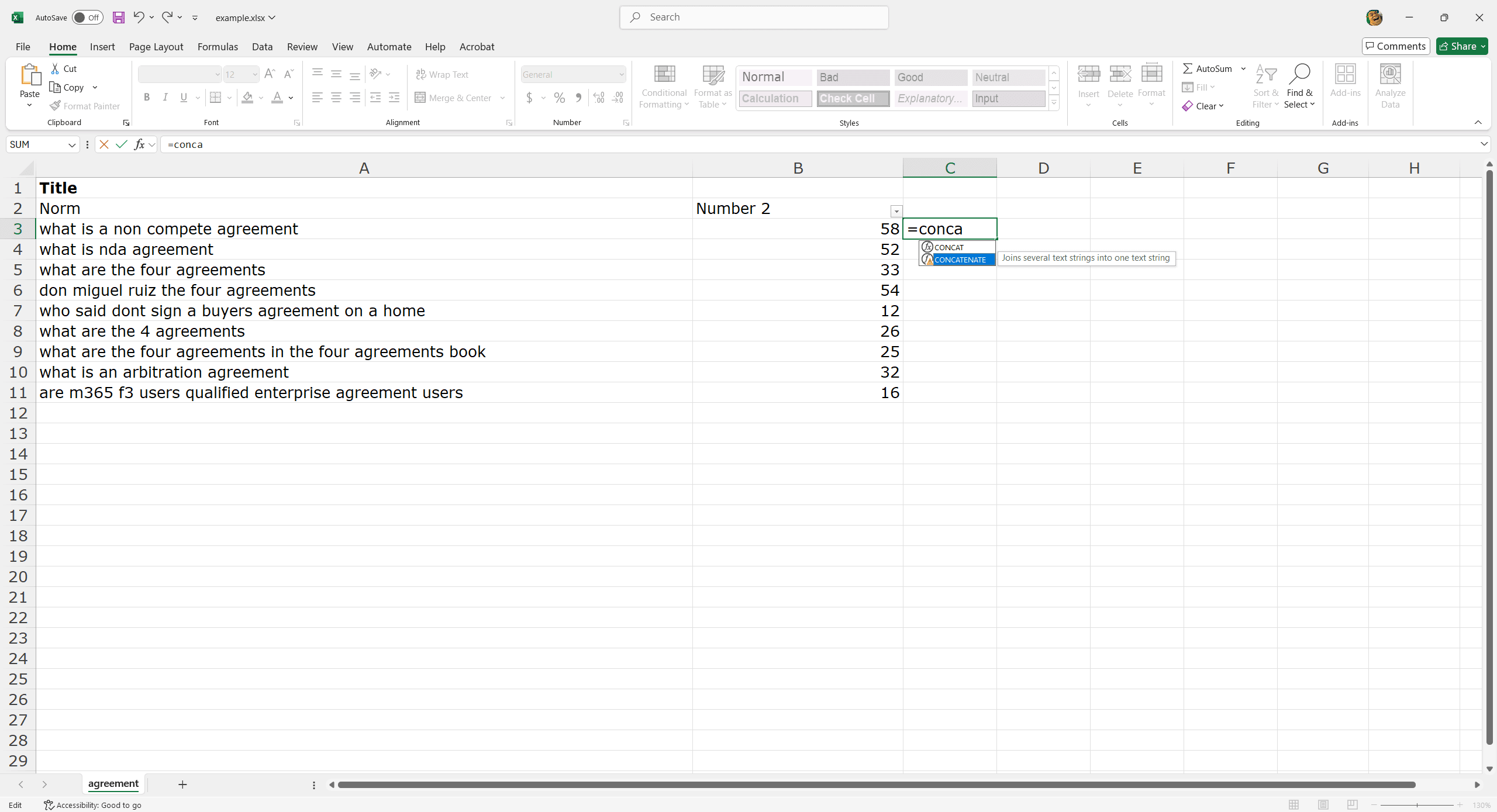The height and width of the screenshot is (812, 1497).
Task: Click the Undo arrow icon
Action: point(139,17)
